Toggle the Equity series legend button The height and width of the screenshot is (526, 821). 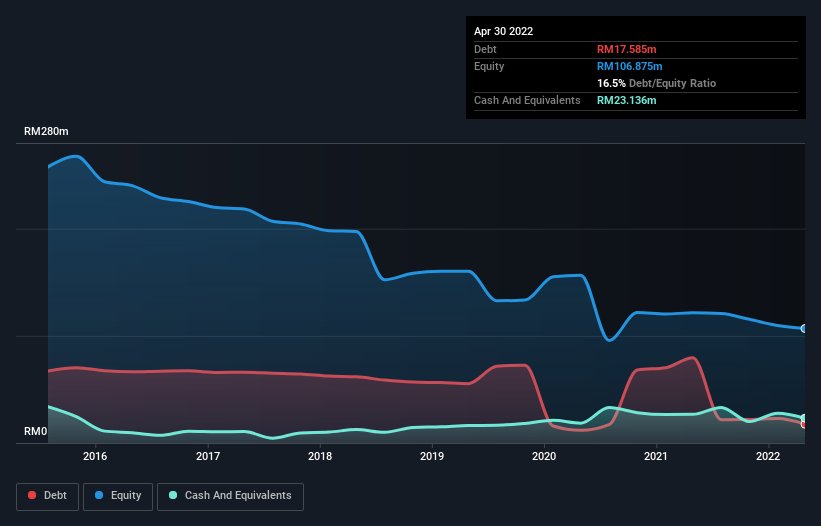[x=118, y=496]
